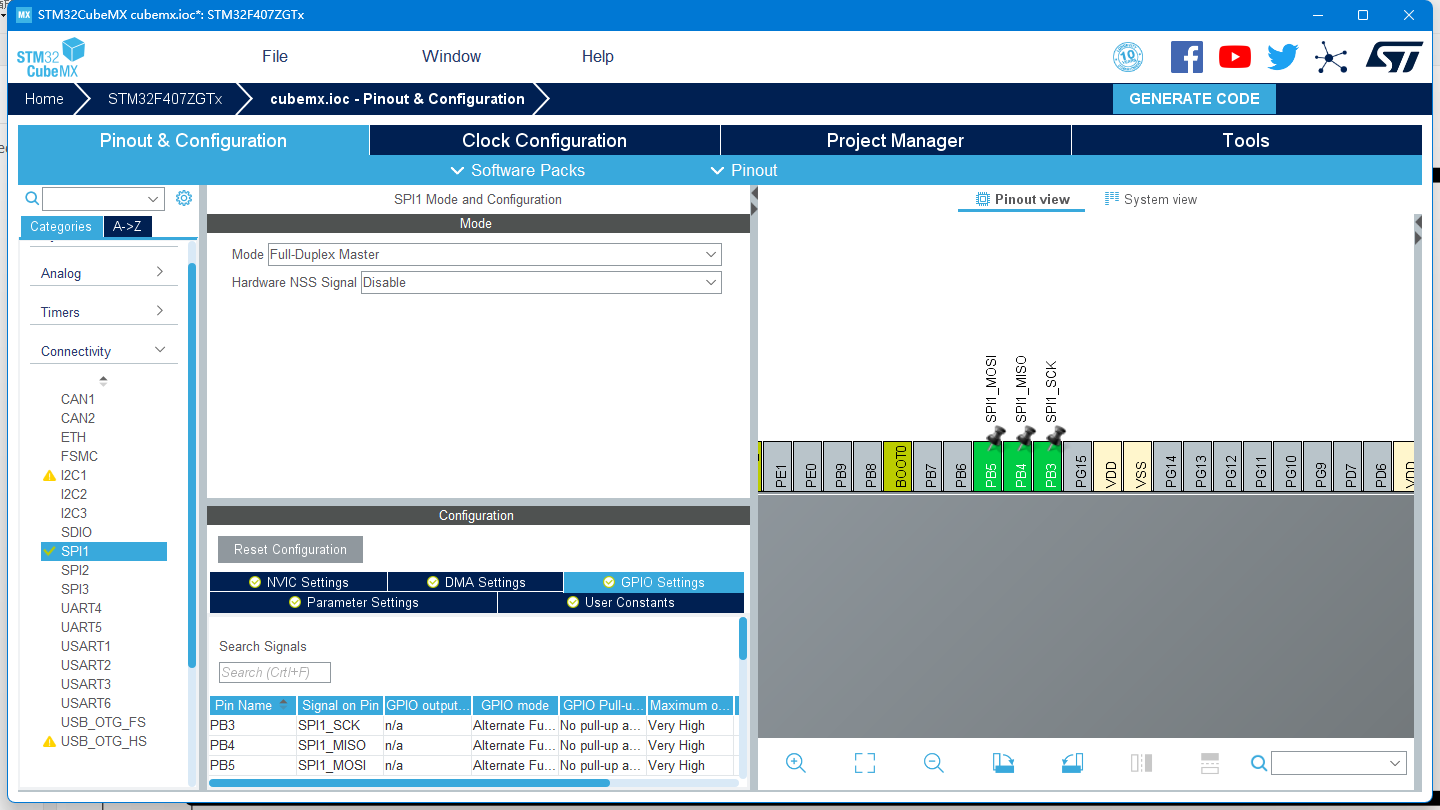
Task: Open the Hardware NSS Signal dropdown
Action: [x=540, y=282]
